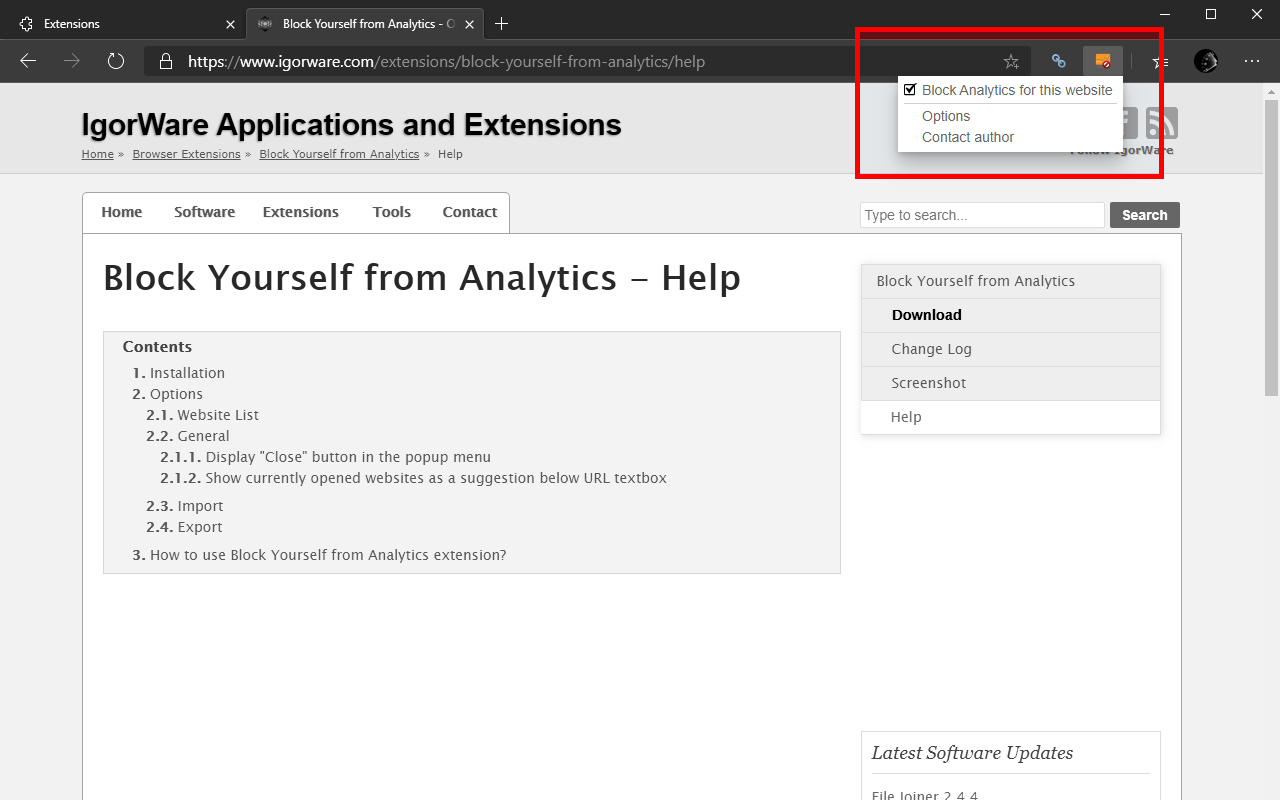
Task: Maximize the browser window
Action: point(1210,14)
